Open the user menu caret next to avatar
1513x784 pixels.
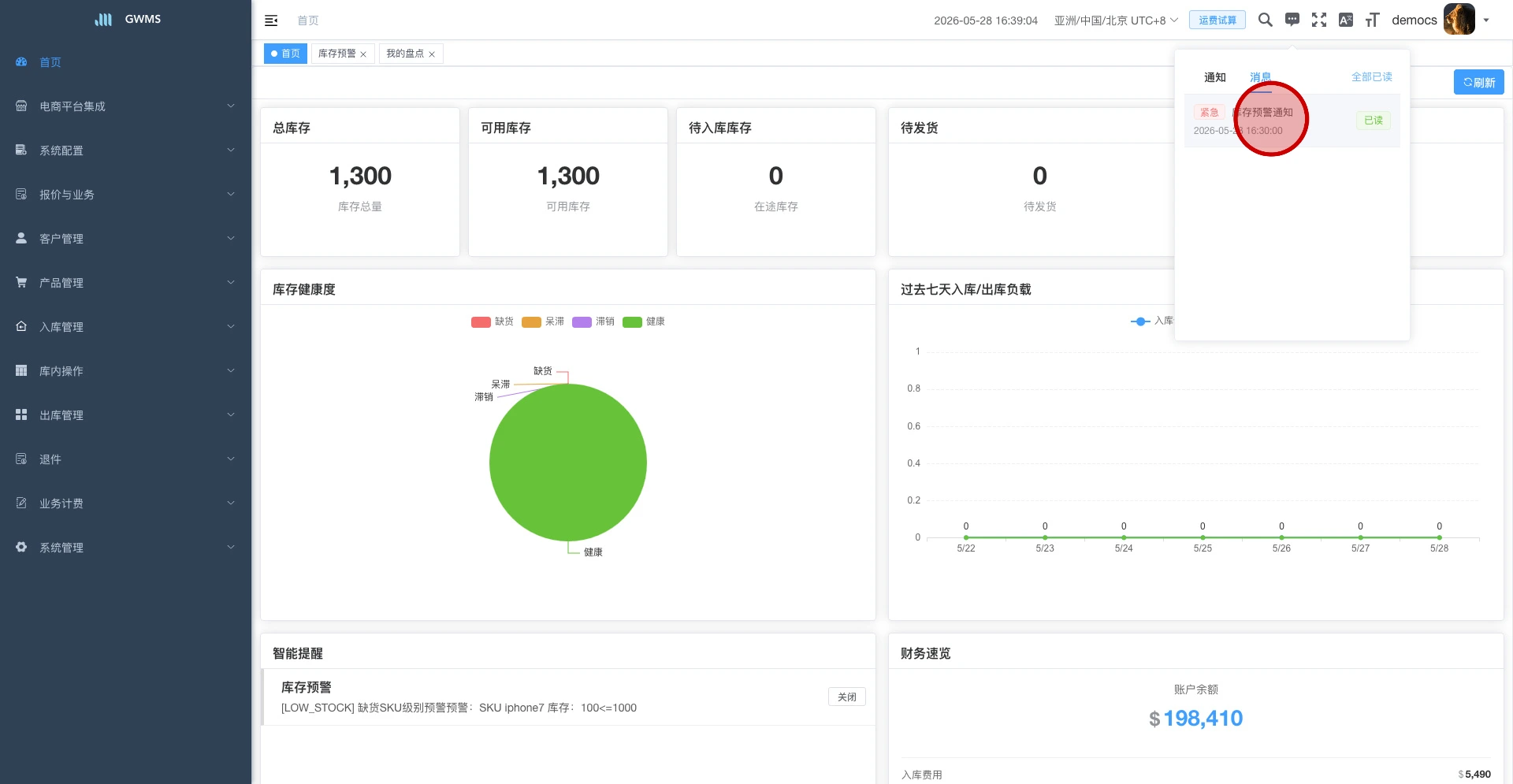1486,20
